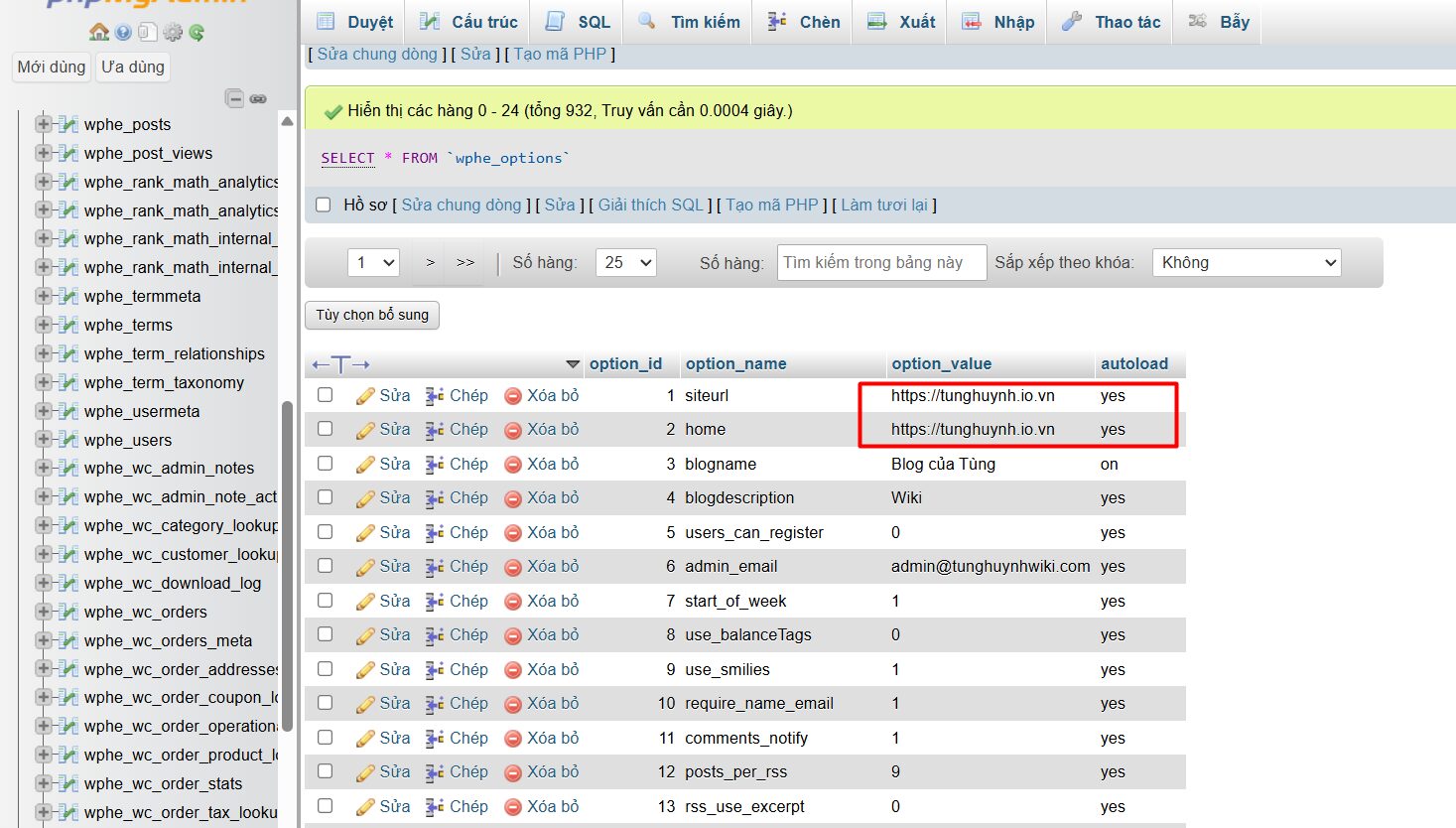Open the Cấu trúc tab

(468, 22)
